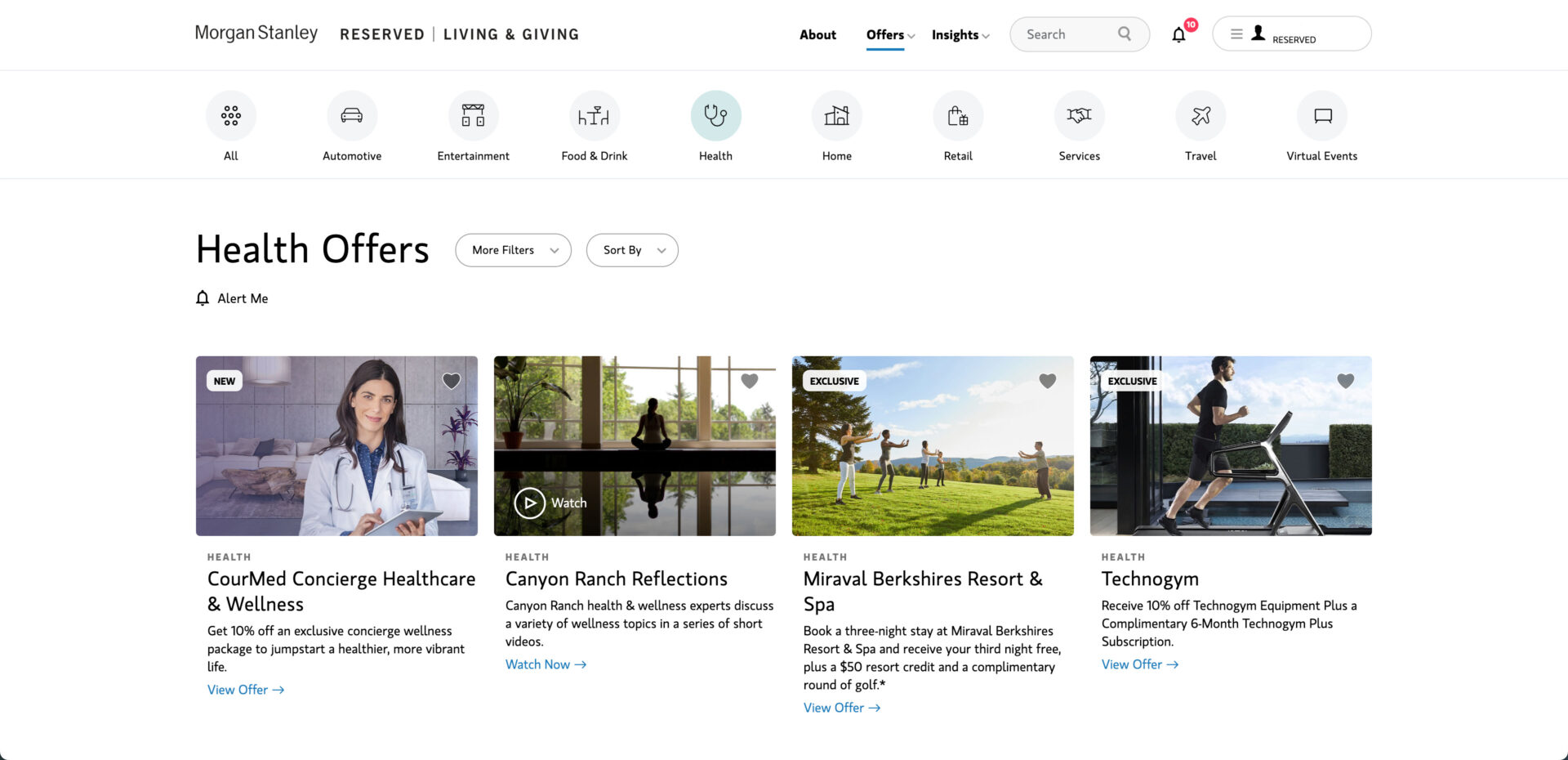The width and height of the screenshot is (1568, 760).
Task: Select the Virtual Events icon
Action: coord(1322,116)
